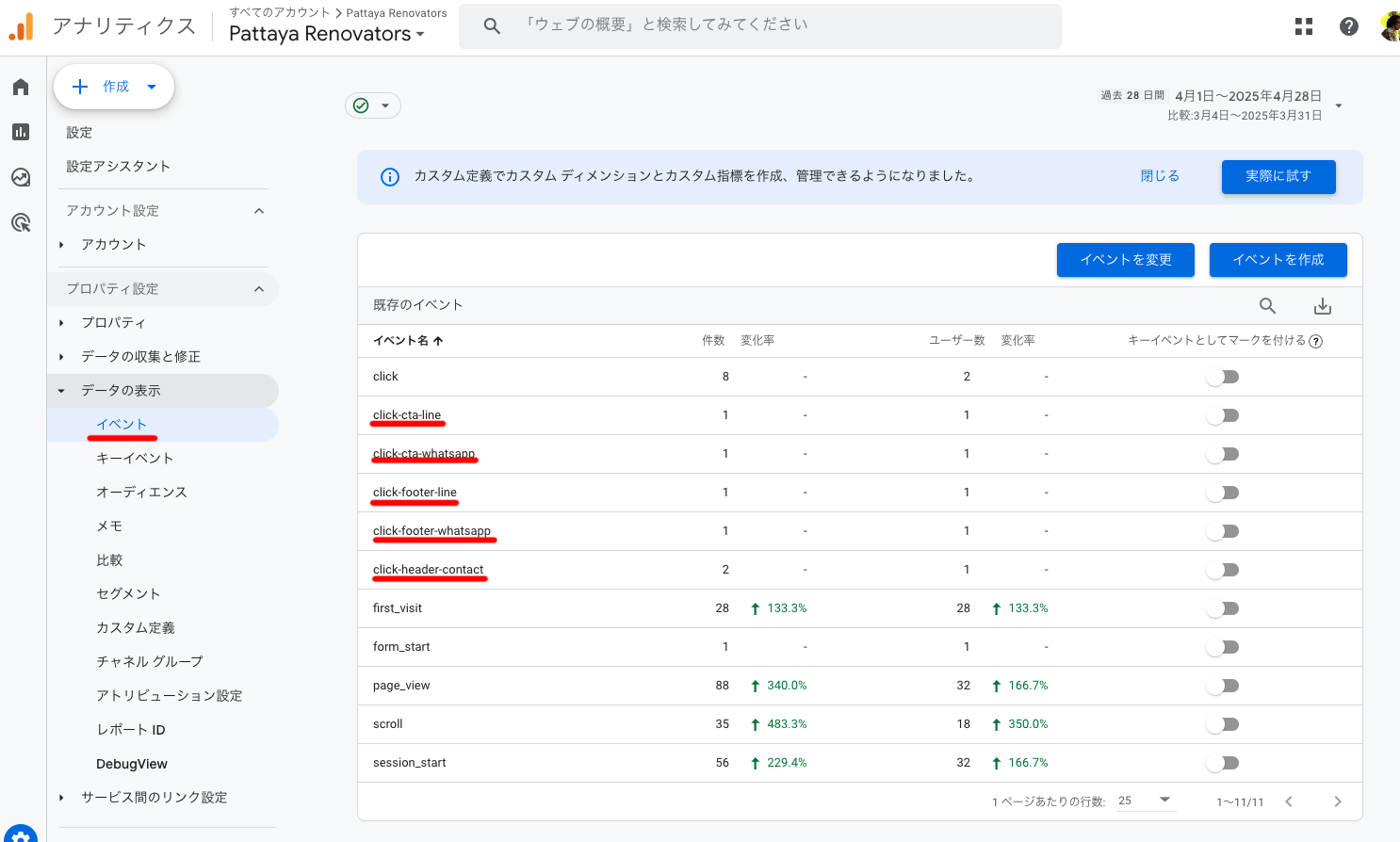Open the Reports bar chart icon
Viewport: 1400px width, 842px height.
21,132
